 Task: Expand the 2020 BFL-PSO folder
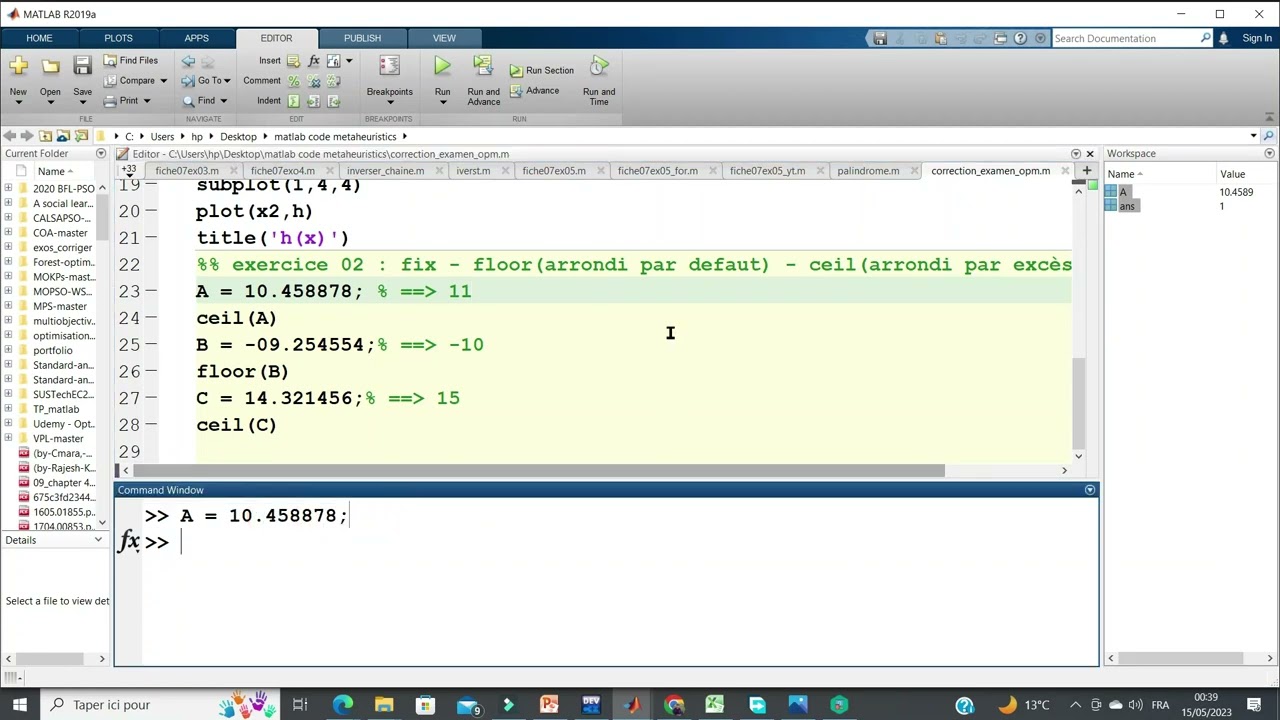pos(8,189)
